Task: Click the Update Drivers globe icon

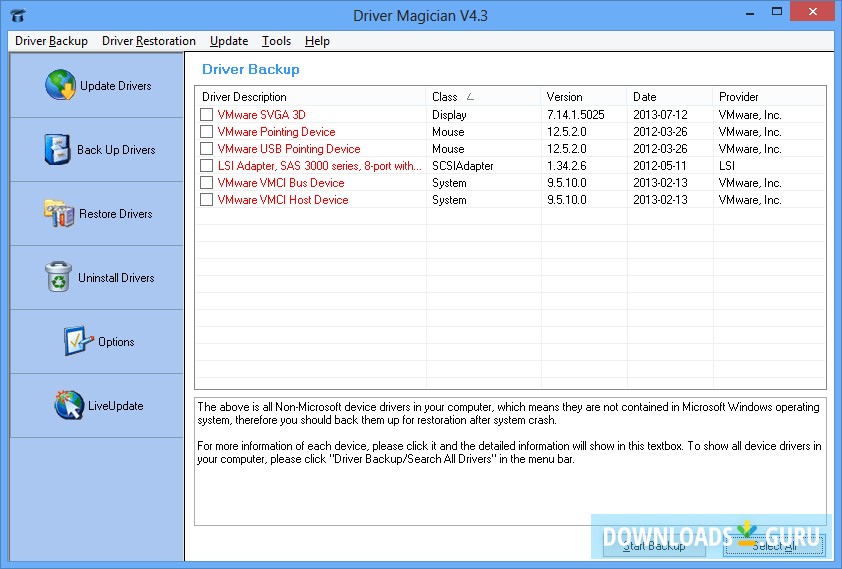Action: [60, 86]
